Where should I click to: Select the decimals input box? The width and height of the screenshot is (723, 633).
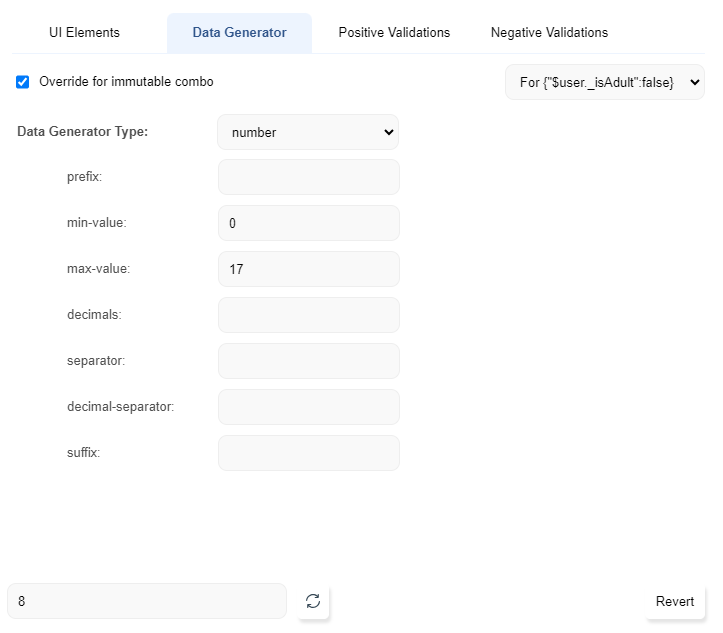coord(308,315)
